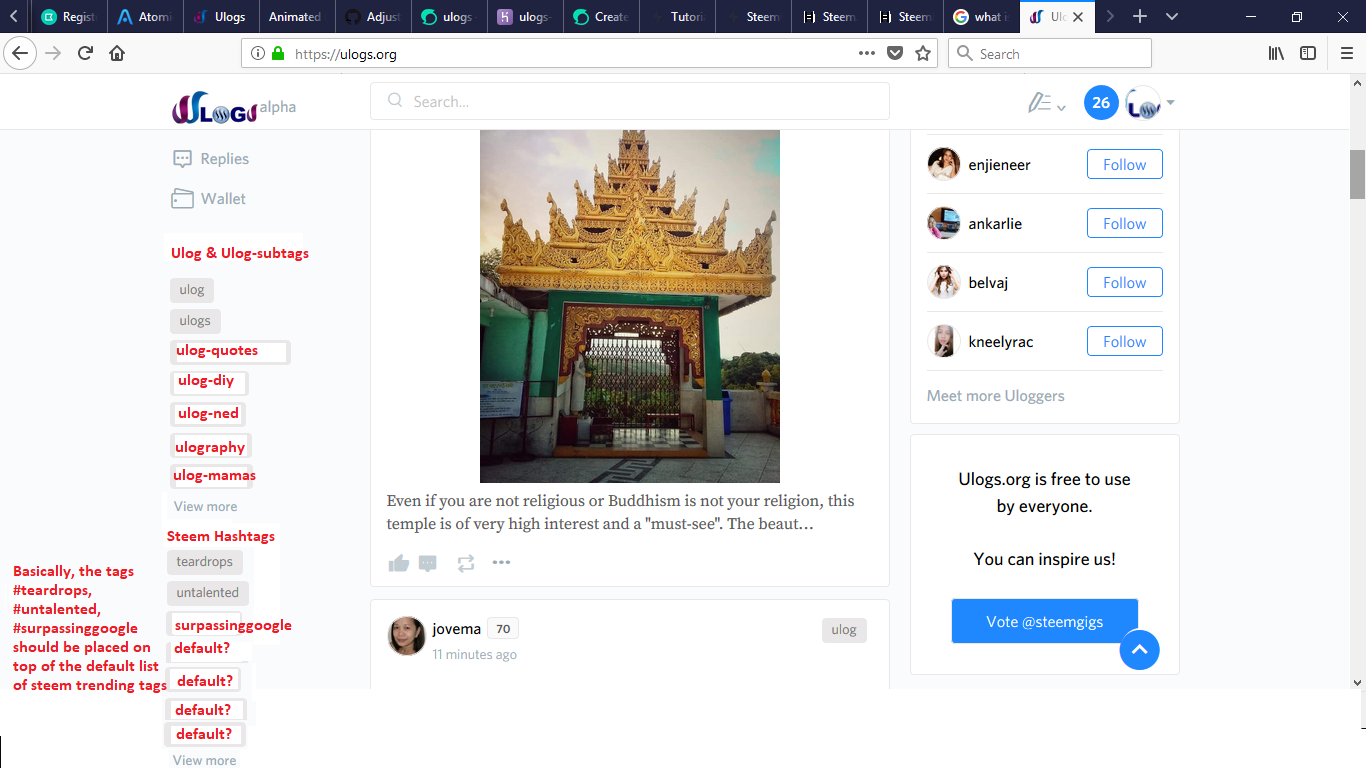Expand View more under Steem Hashtags

[x=204, y=760]
